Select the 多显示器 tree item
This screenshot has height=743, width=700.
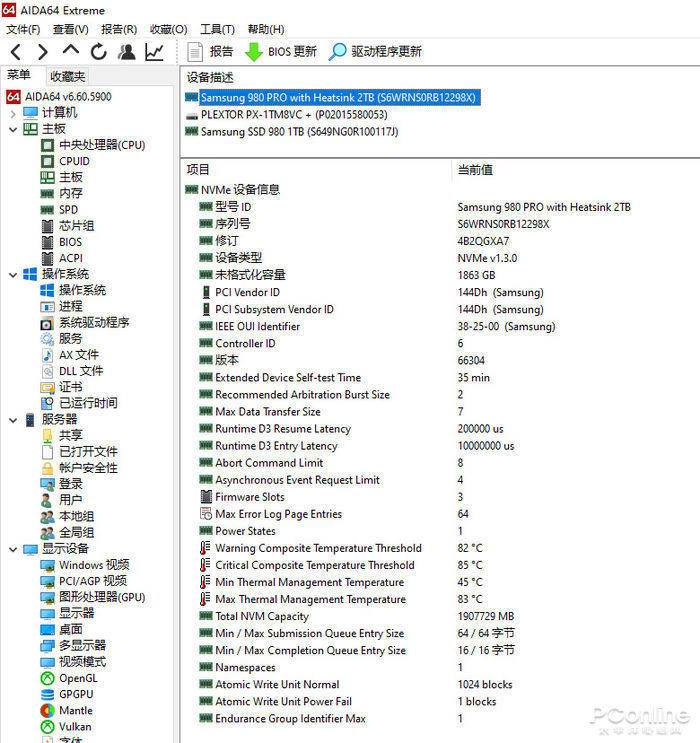(x=73, y=646)
